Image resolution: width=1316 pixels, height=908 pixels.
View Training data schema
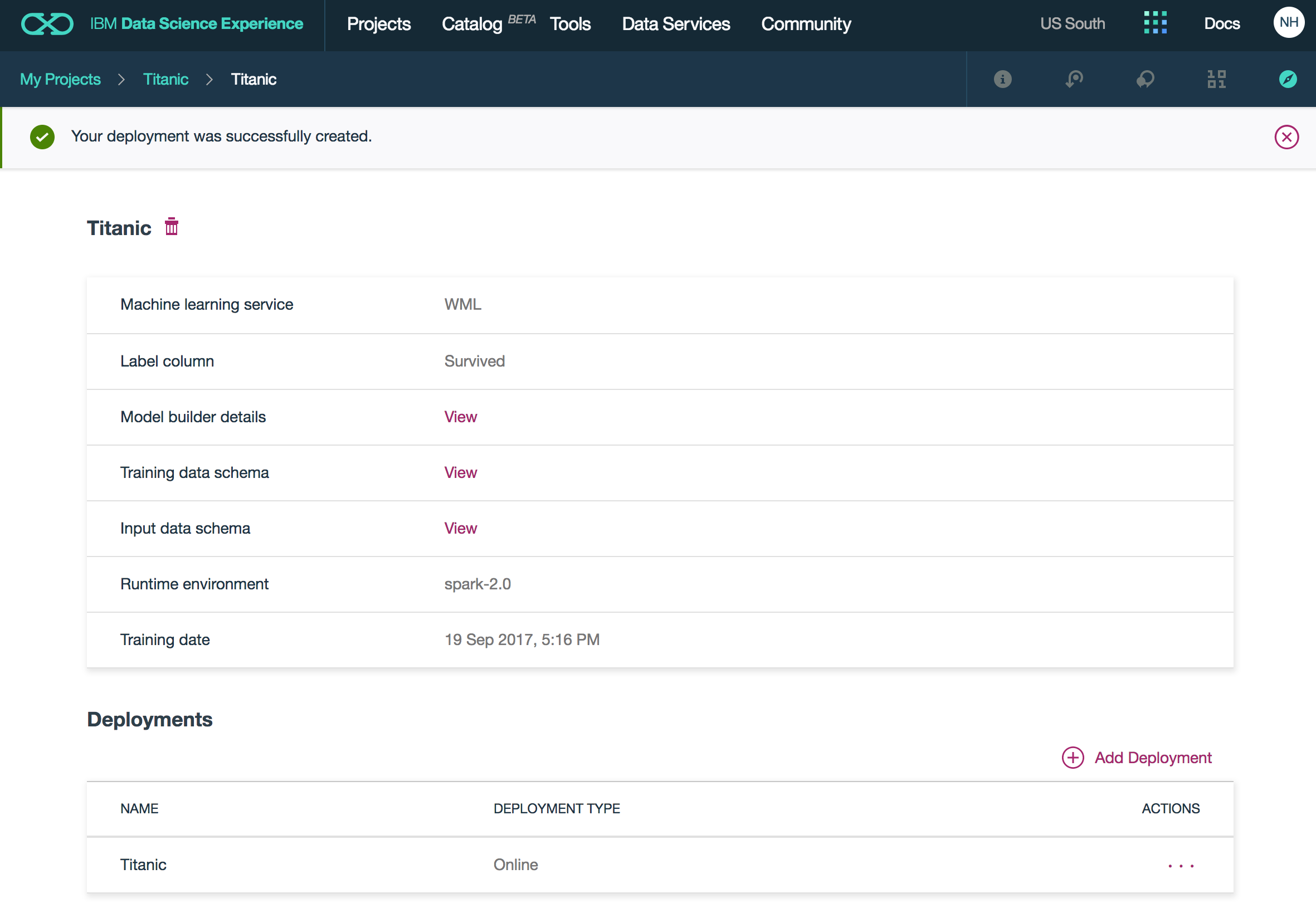(460, 473)
